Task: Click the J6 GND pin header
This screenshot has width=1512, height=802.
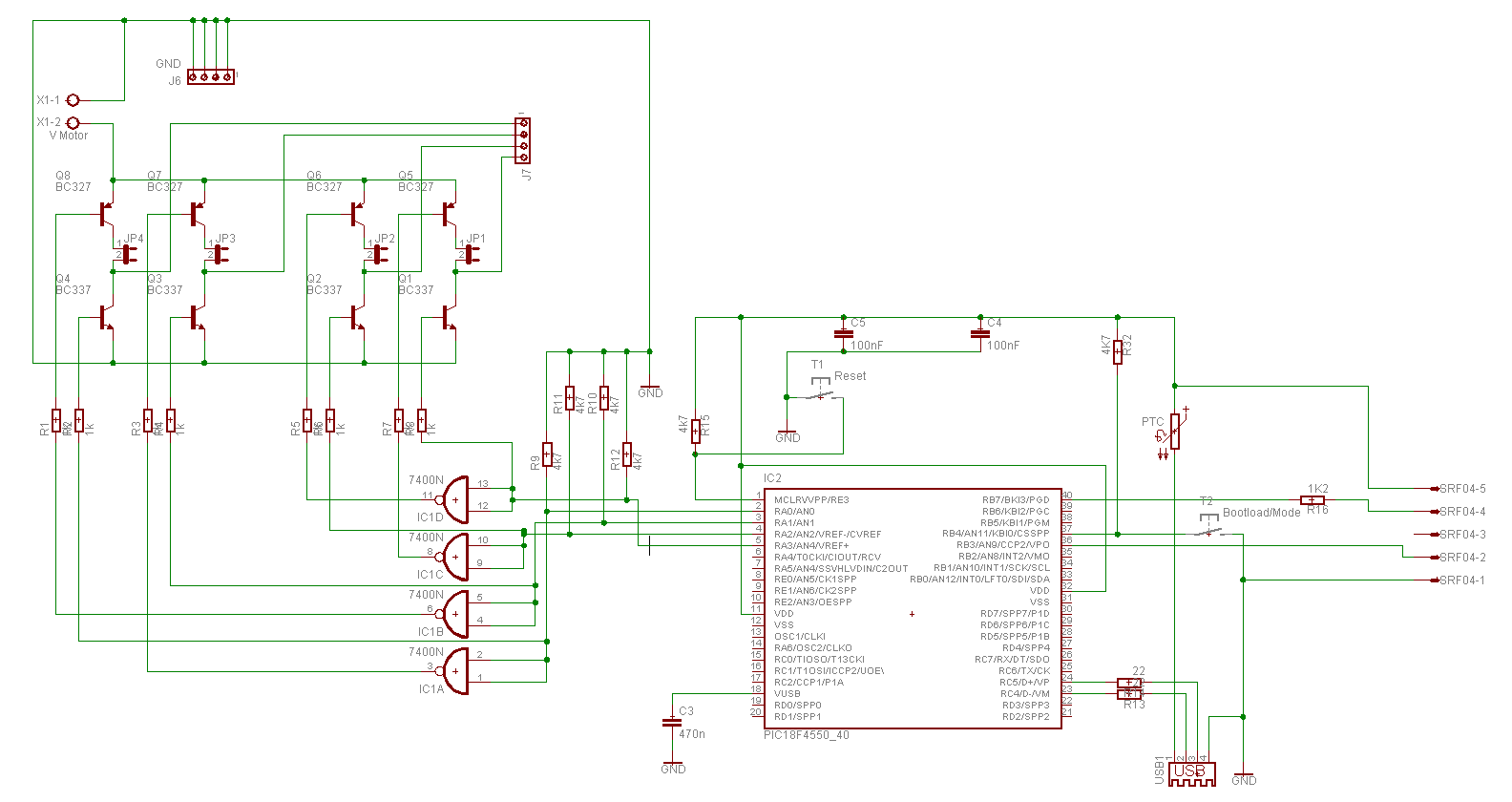Action: 210,76
